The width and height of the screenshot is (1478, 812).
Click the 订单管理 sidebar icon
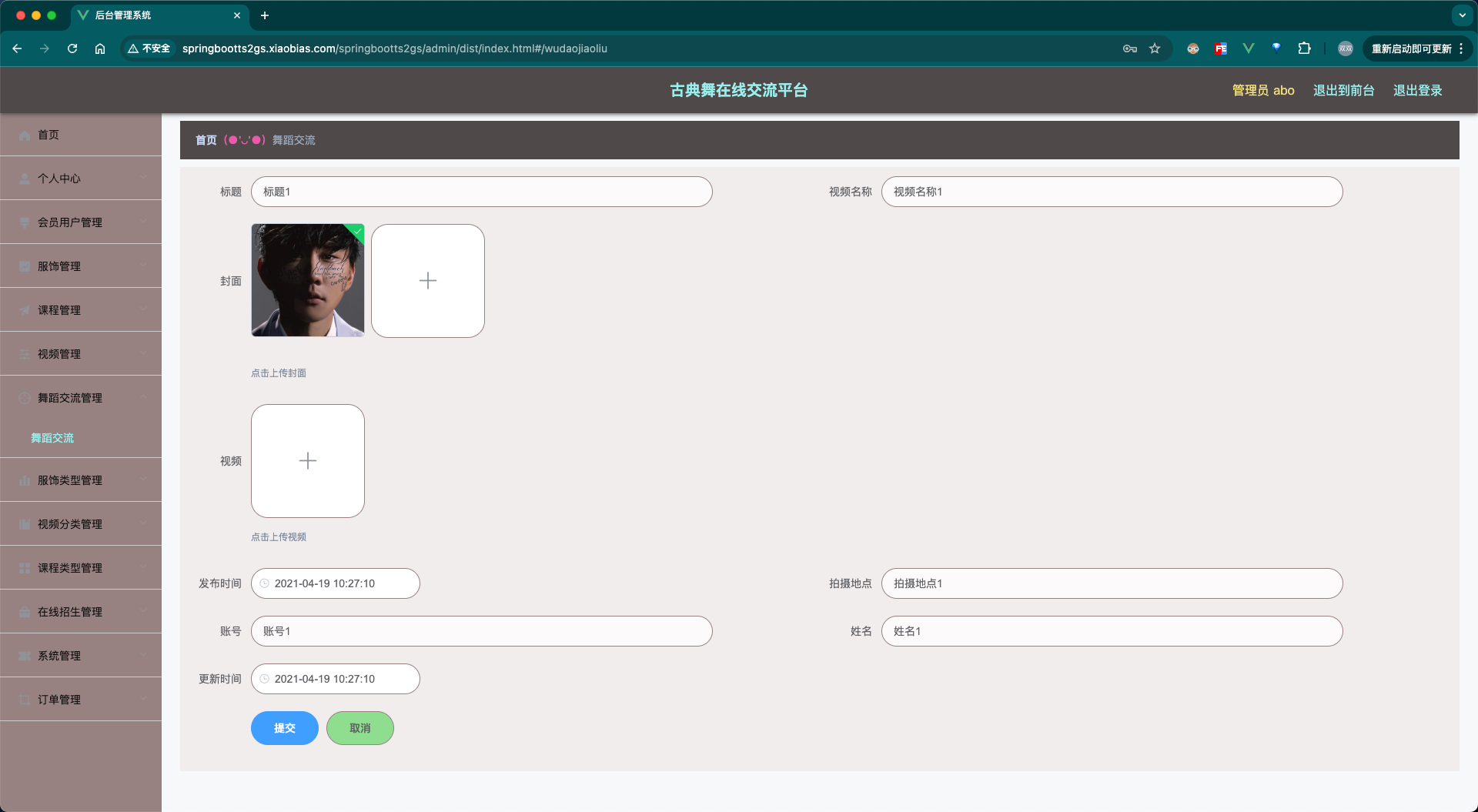click(x=25, y=700)
